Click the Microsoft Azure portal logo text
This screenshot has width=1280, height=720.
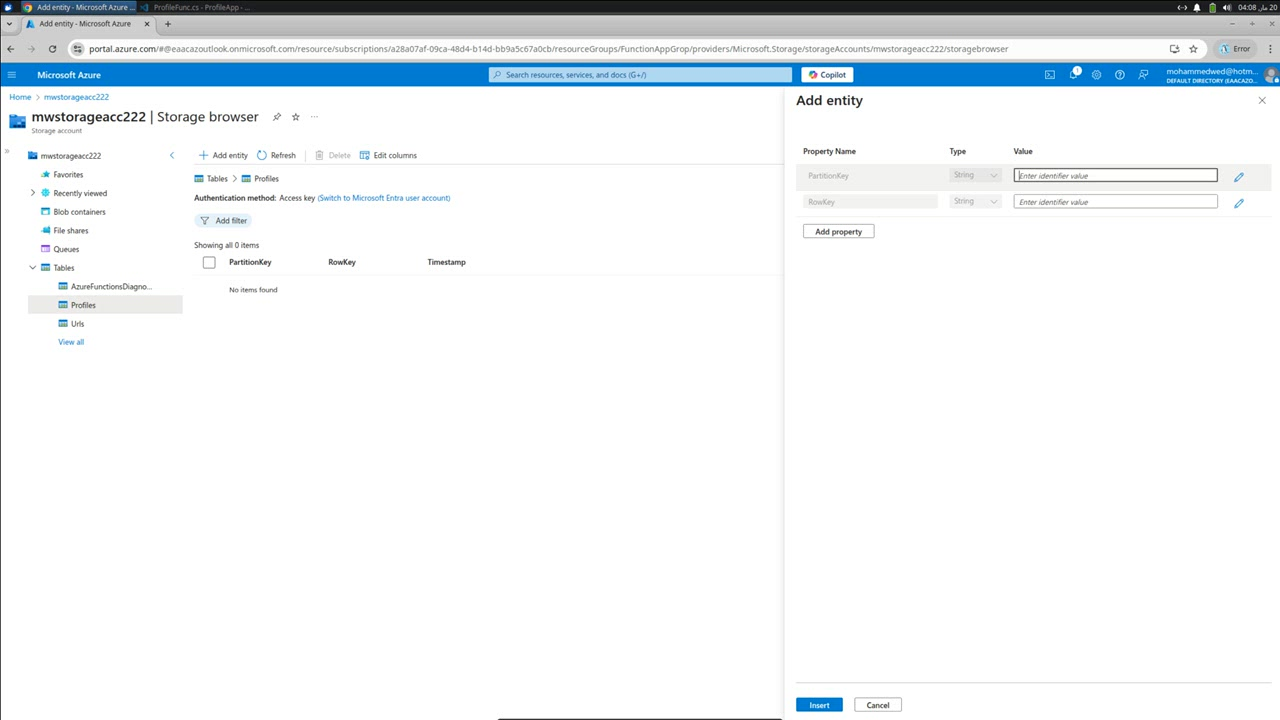click(69, 75)
